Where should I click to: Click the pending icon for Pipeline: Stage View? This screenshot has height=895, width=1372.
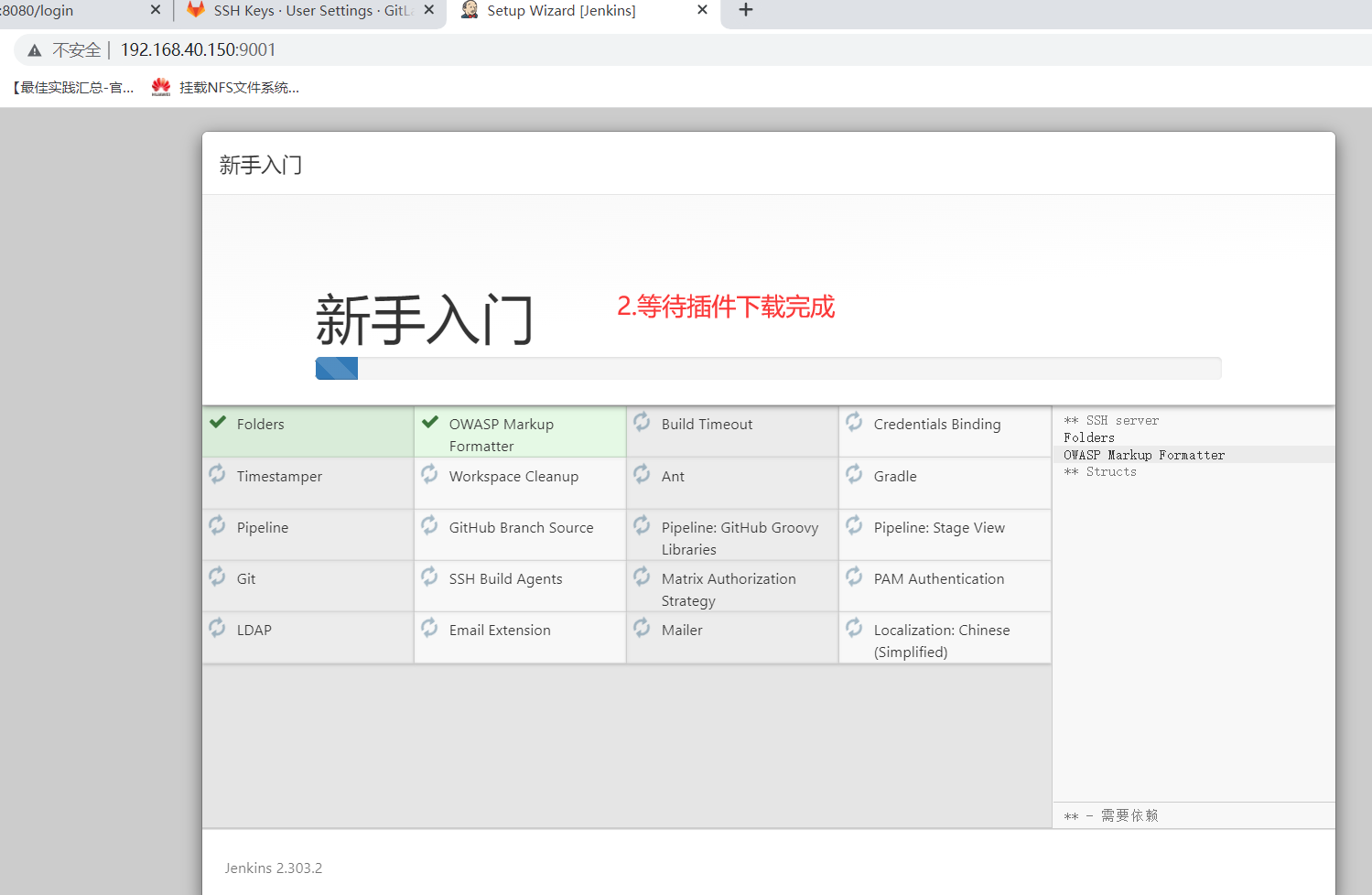(x=854, y=525)
